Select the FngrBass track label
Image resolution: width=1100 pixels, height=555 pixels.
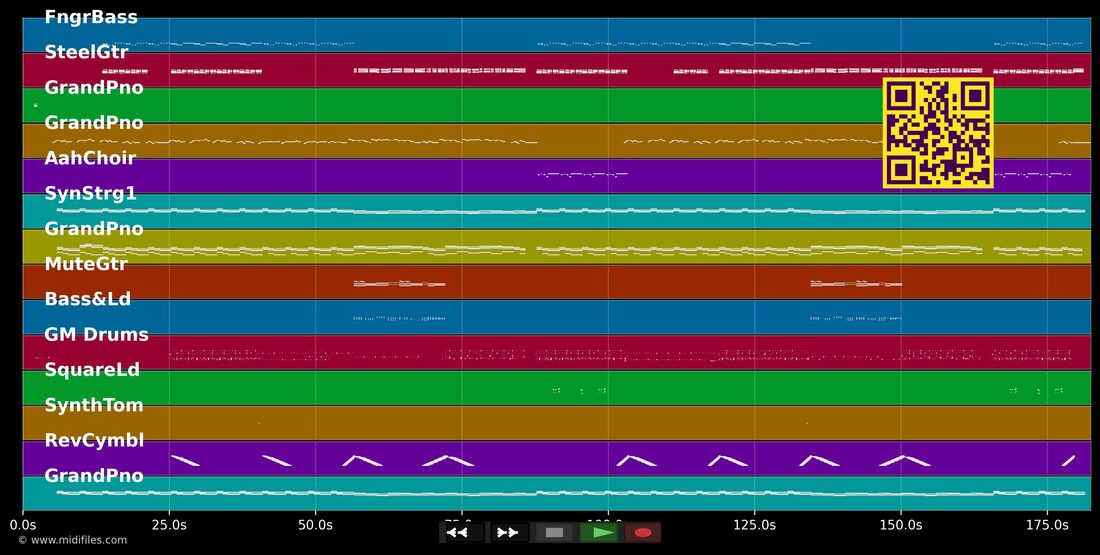pyautogui.click(x=91, y=17)
